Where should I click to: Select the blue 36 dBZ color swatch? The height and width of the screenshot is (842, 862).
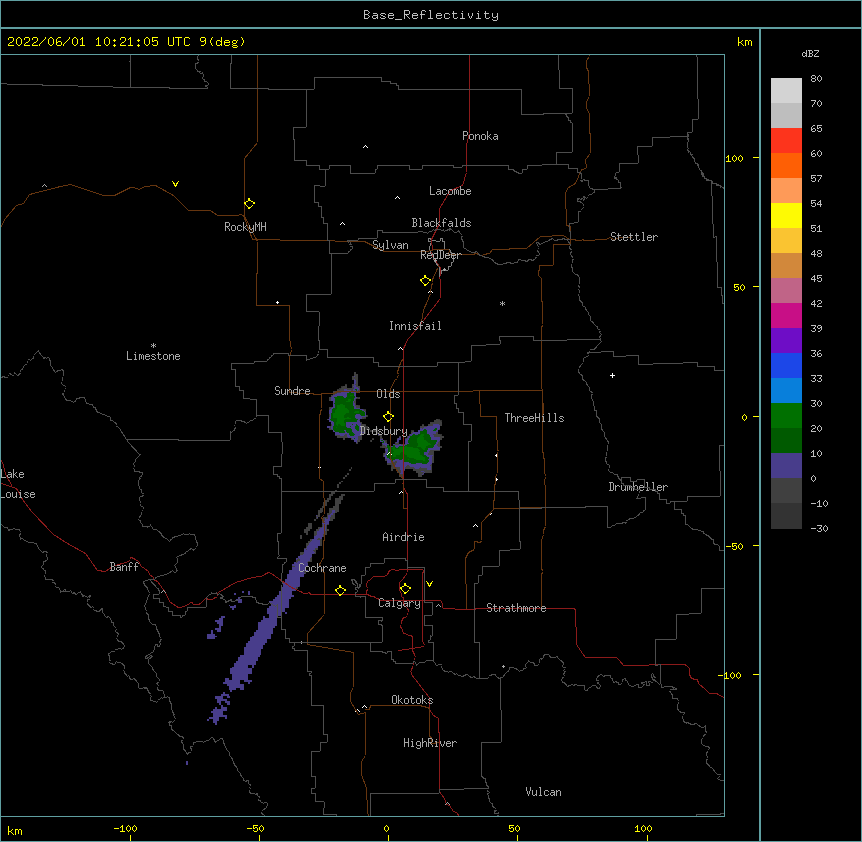(x=786, y=365)
